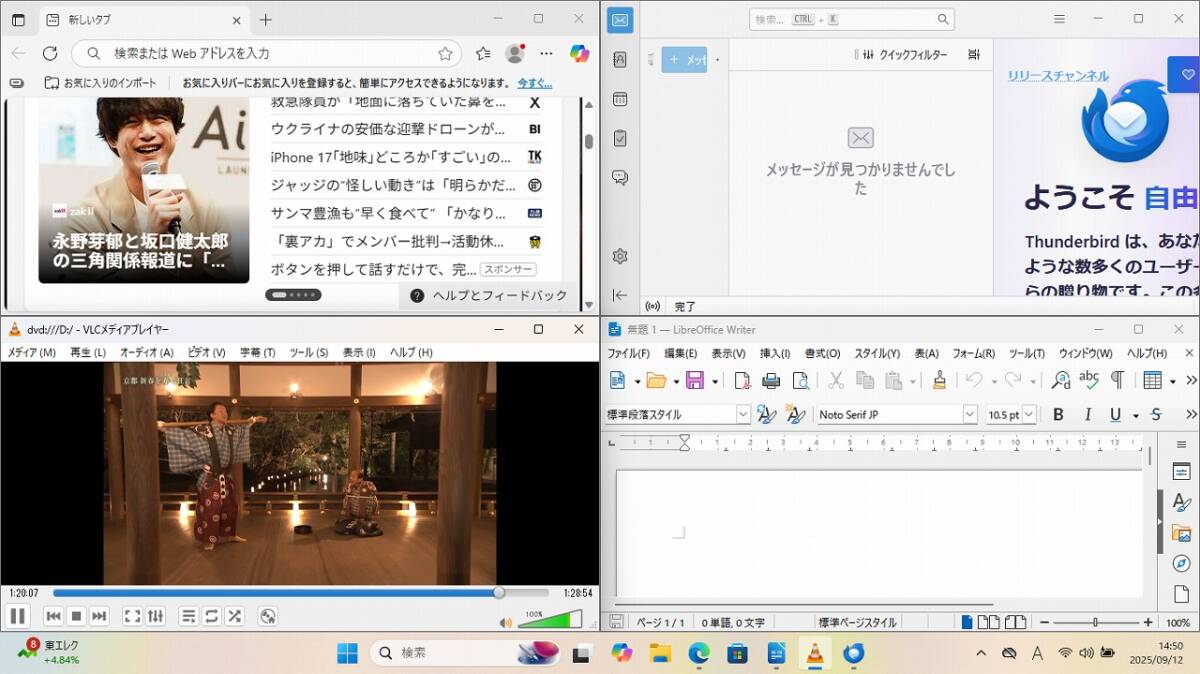
Task: Toggle VLC shuffle playback
Action: click(x=235, y=616)
